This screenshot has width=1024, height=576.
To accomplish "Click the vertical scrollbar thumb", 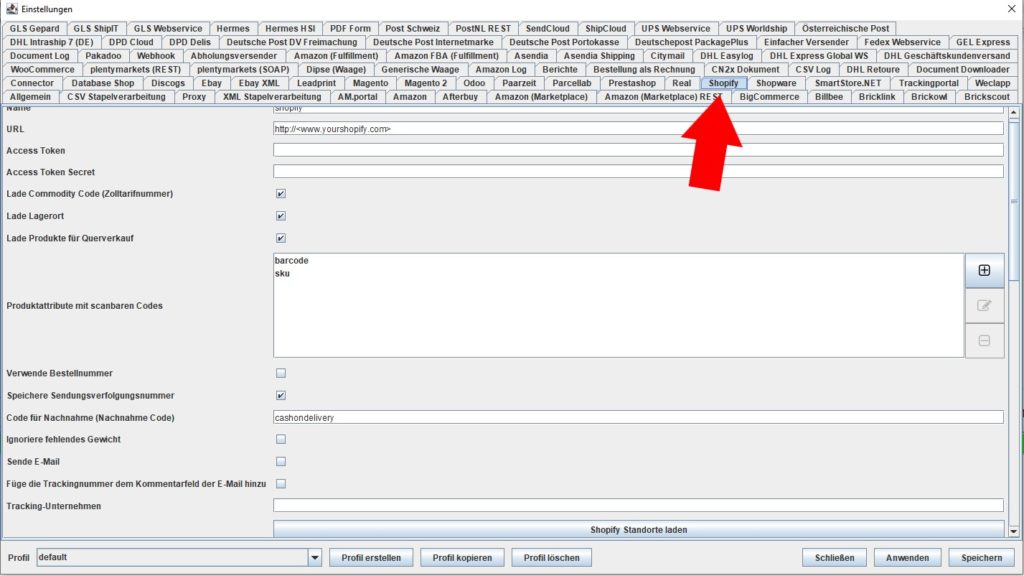I will point(1014,201).
